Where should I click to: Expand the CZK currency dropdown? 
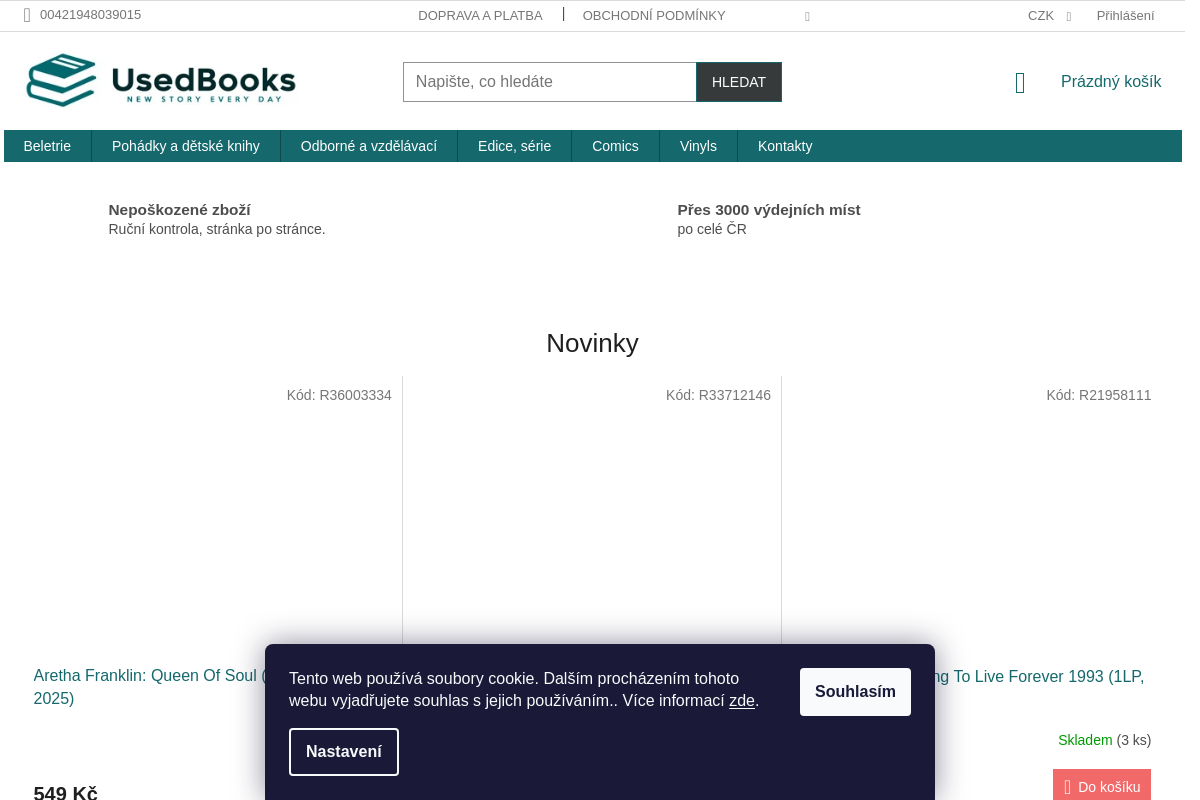[1049, 16]
